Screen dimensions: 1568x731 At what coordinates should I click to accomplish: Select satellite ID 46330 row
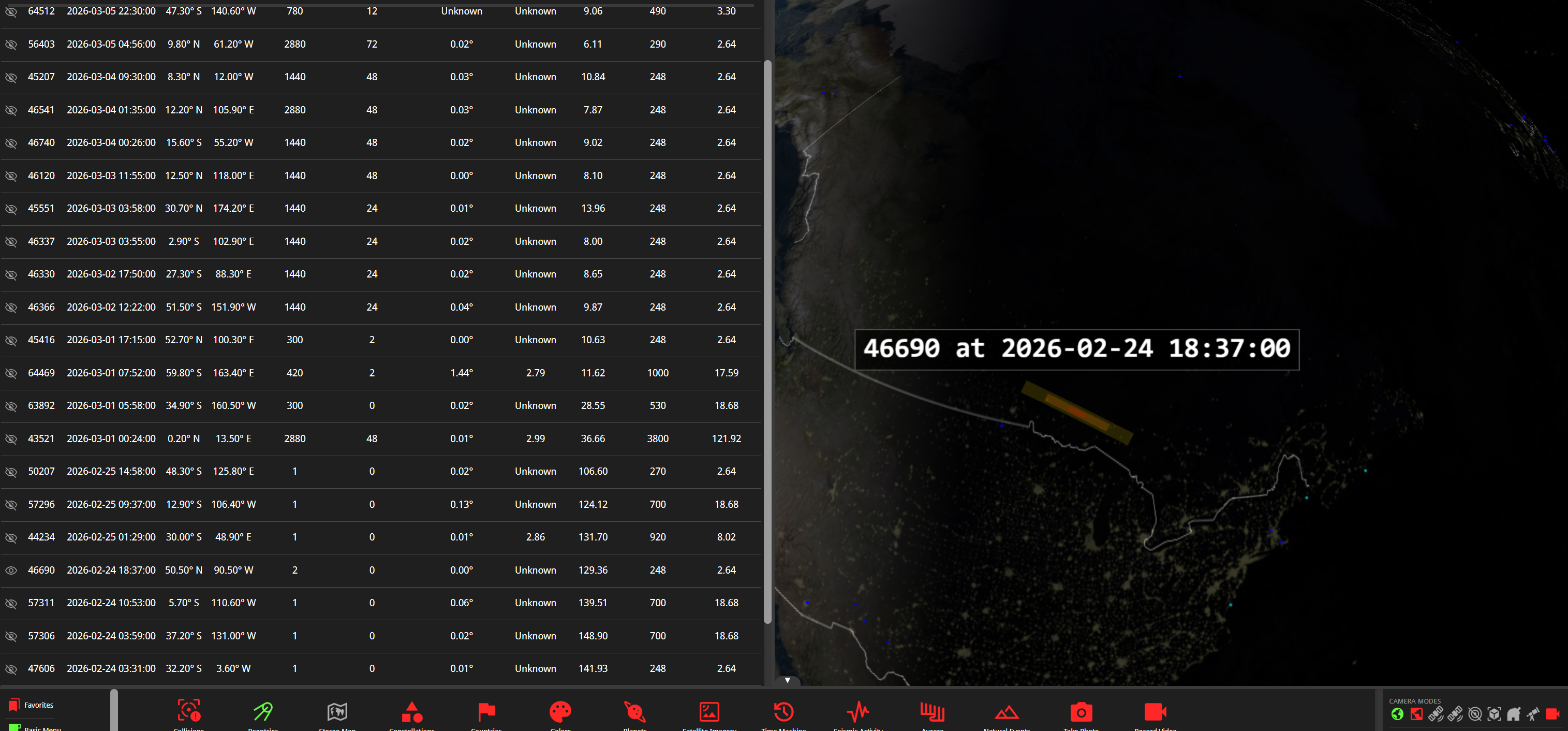pos(41,274)
